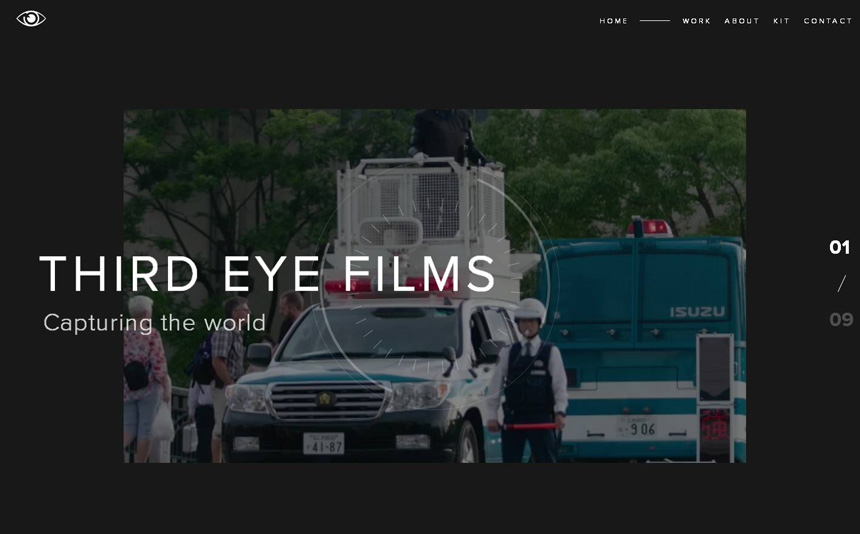
Task: Click the eye logo in the header
Action: coord(31,19)
